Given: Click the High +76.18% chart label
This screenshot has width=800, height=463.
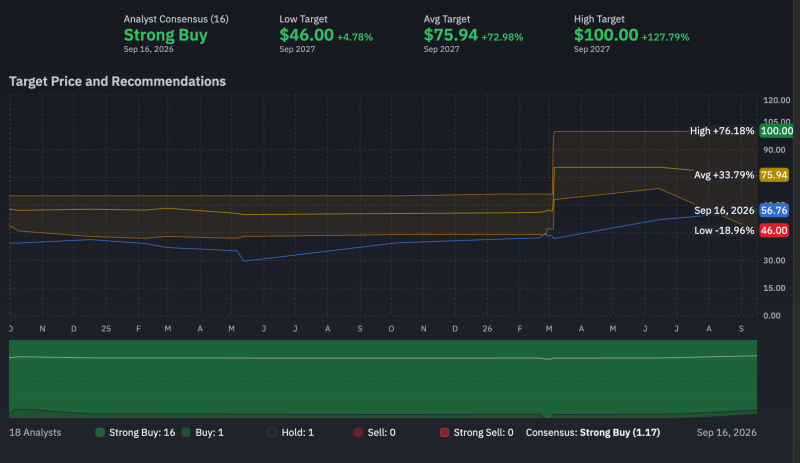Looking at the screenshot, I should pos(722,131).
